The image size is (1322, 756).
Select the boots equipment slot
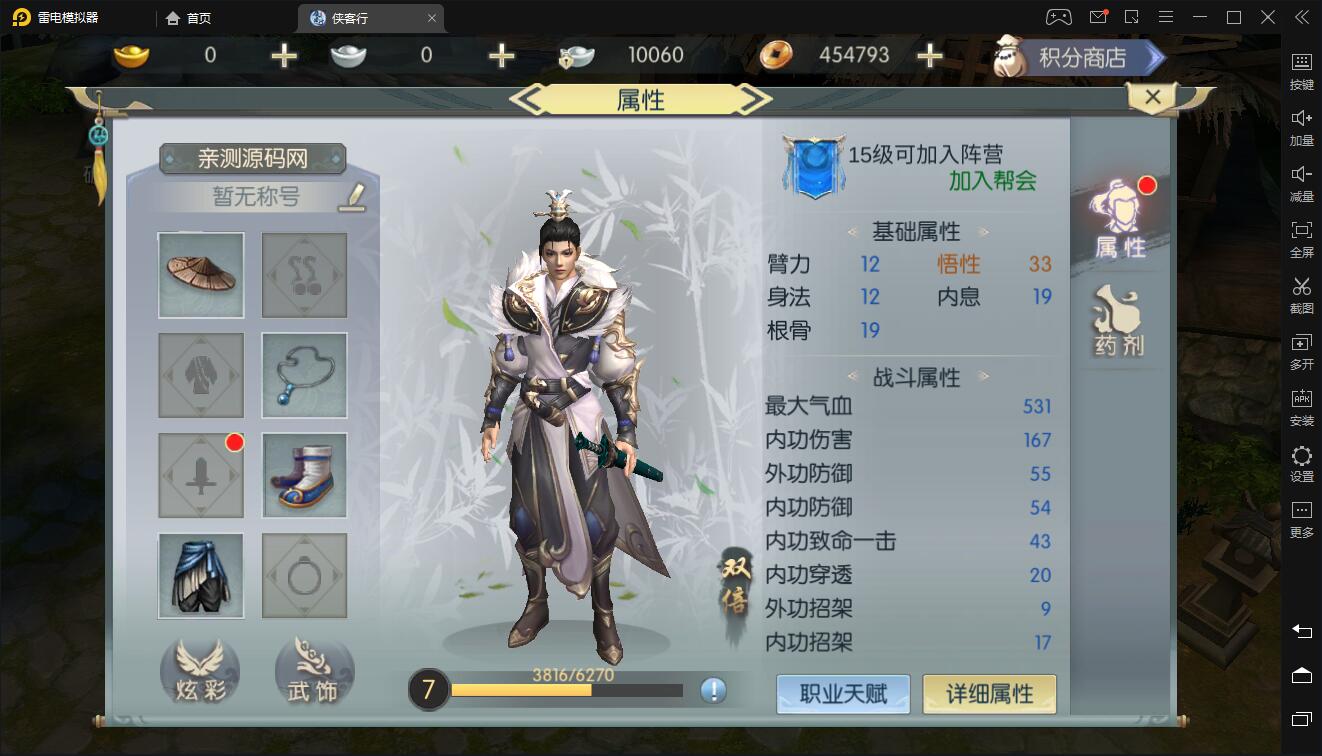pos(305,475)
